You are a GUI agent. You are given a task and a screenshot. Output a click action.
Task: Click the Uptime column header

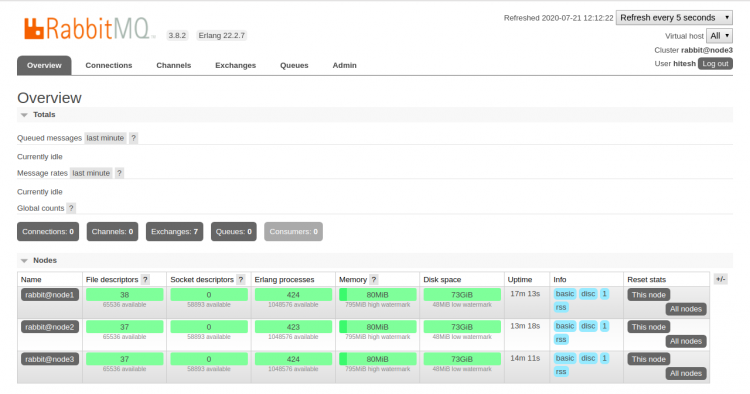pyautogui.click(x=520, y=280)
